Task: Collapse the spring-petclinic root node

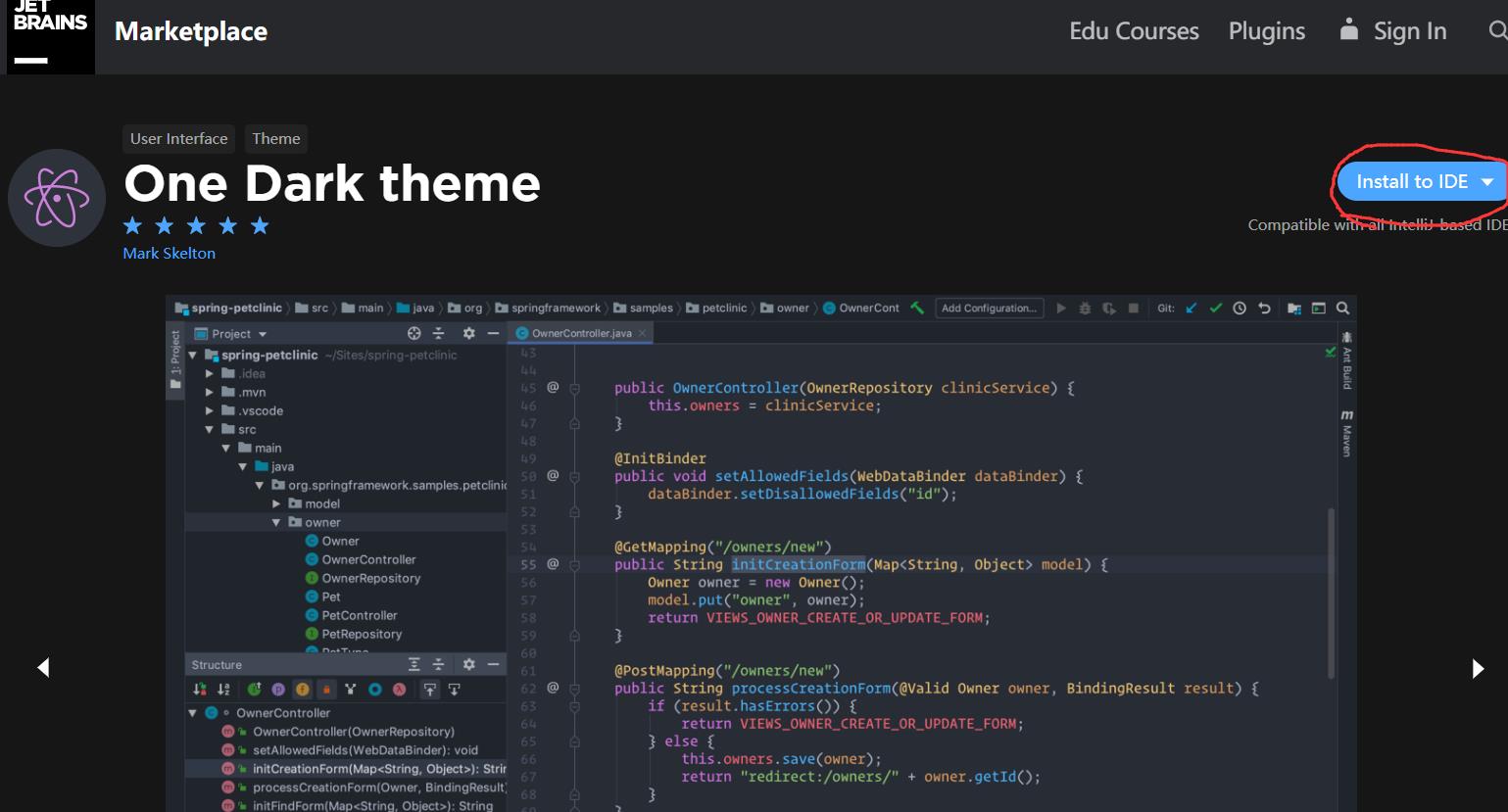Action: point(193,355)
